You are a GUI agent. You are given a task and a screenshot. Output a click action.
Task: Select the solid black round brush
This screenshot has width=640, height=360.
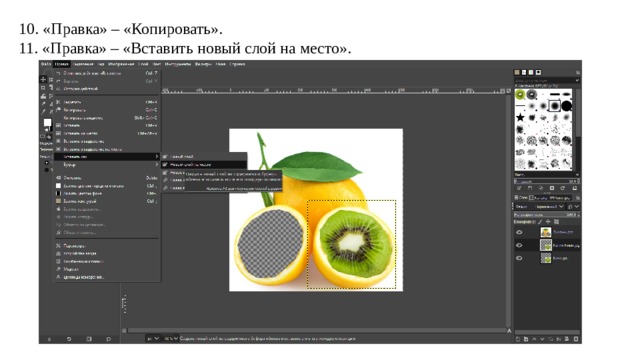[x=566, y=106]
